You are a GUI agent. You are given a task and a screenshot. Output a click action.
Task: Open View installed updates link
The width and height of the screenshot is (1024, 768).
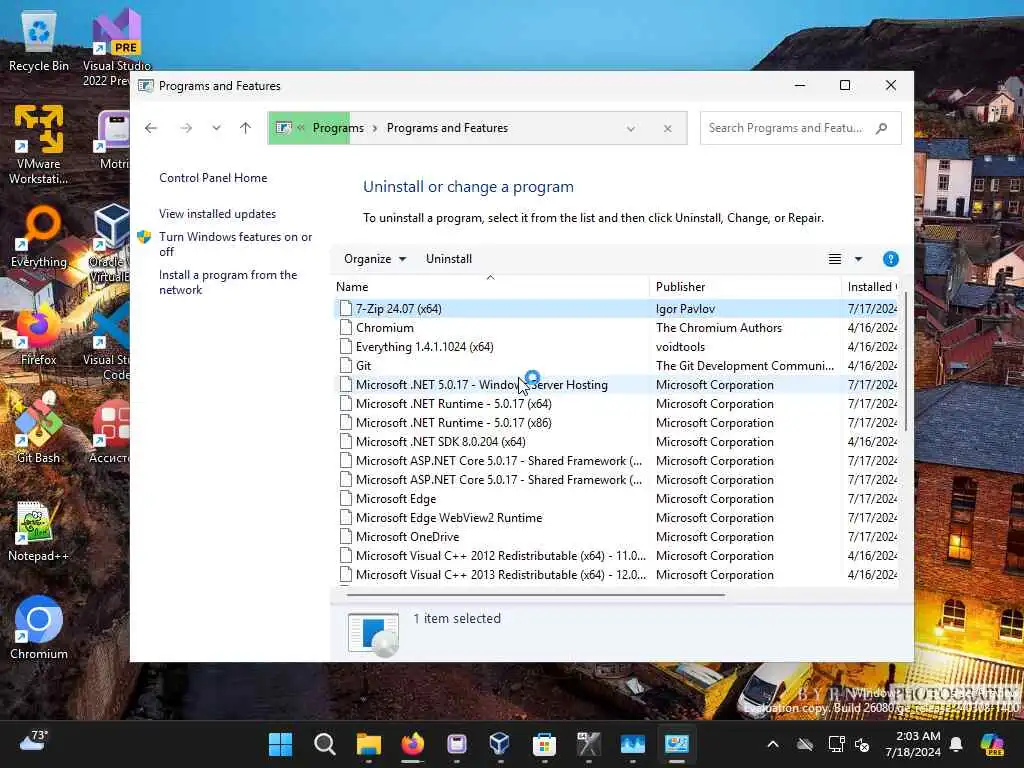[x=217, y=214]
